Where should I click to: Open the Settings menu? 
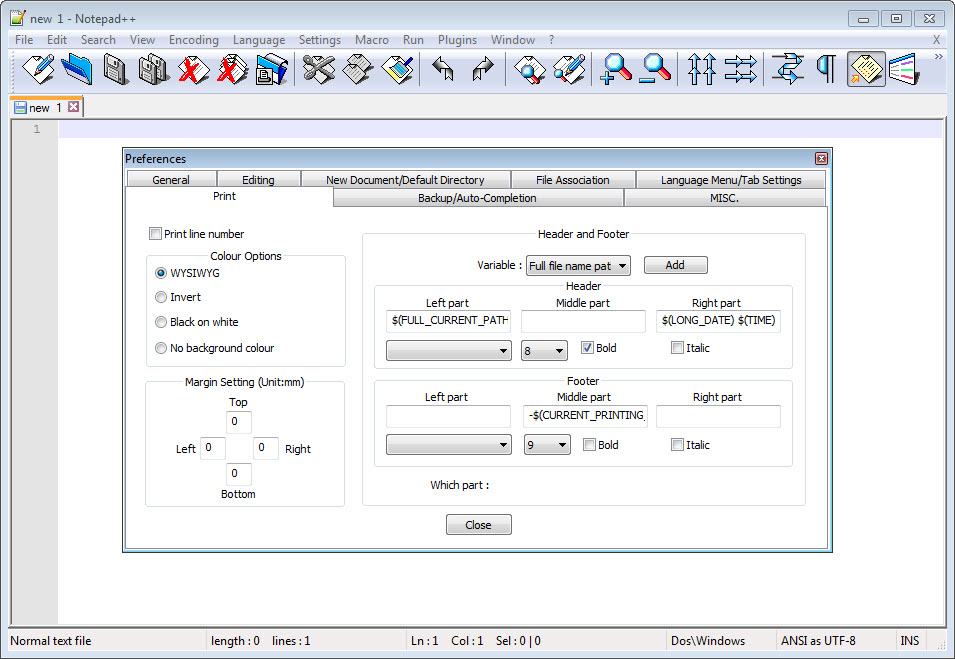pyautogui.click(x=320, y=40)
